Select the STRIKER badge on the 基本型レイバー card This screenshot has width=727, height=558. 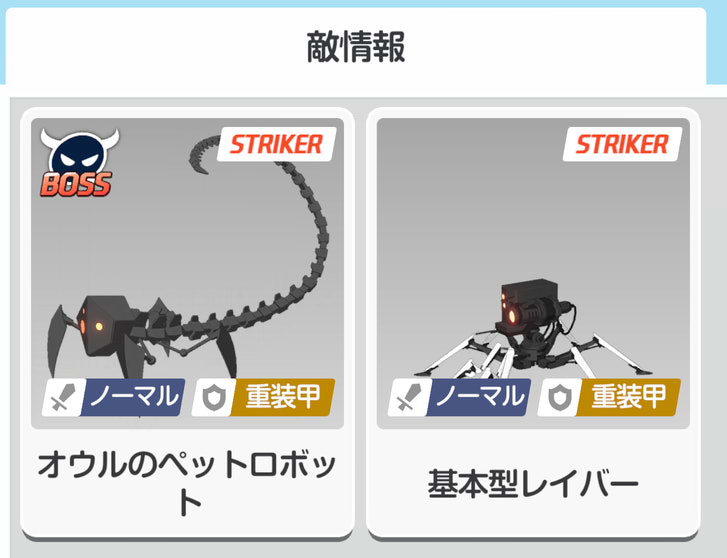tap(622, 144)
